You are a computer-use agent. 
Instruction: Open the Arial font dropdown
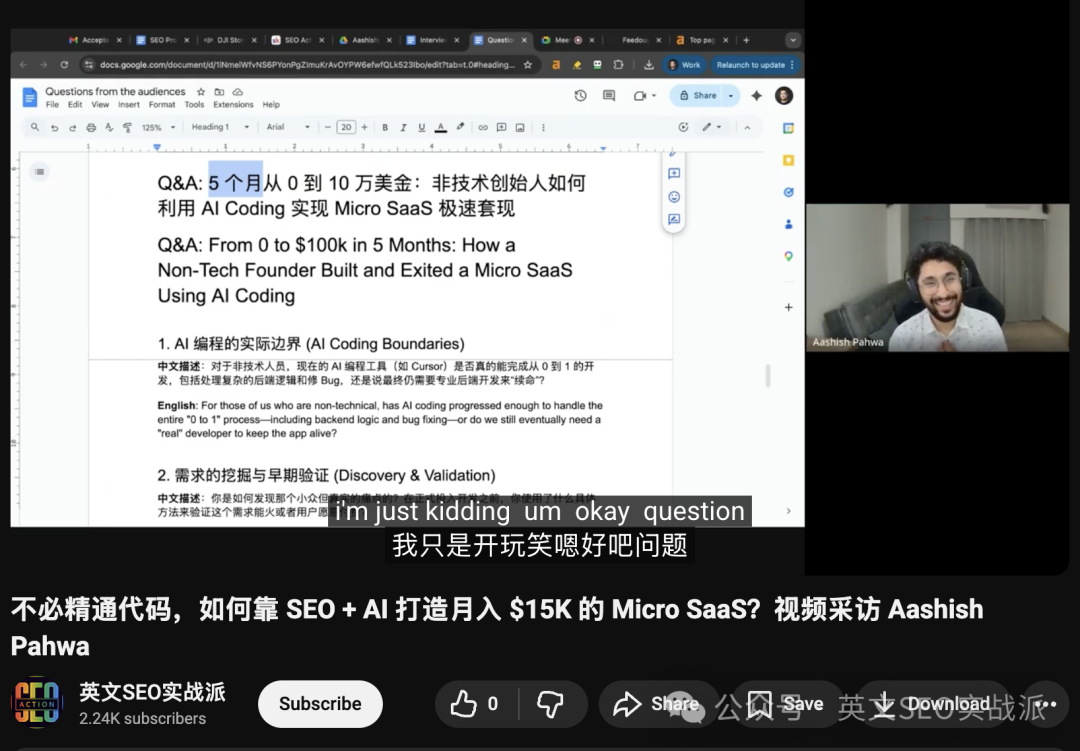(288, 127)
